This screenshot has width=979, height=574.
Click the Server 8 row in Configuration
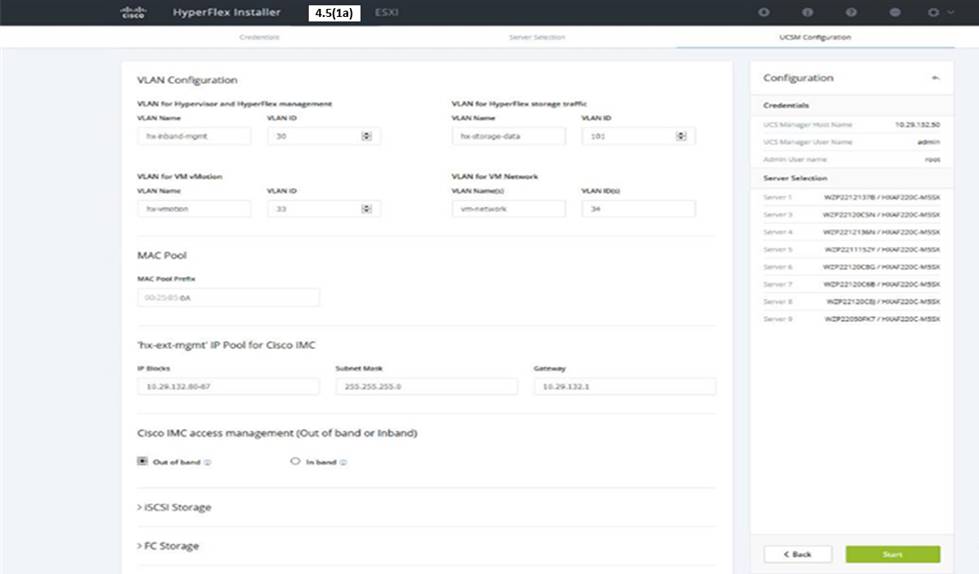(x=852, y=302)
